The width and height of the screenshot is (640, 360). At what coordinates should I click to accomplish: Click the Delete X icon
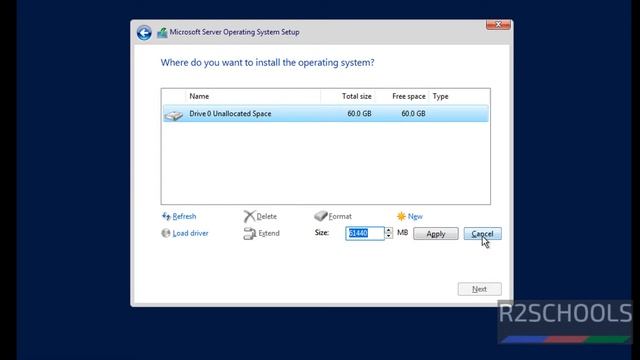(249, 216)
